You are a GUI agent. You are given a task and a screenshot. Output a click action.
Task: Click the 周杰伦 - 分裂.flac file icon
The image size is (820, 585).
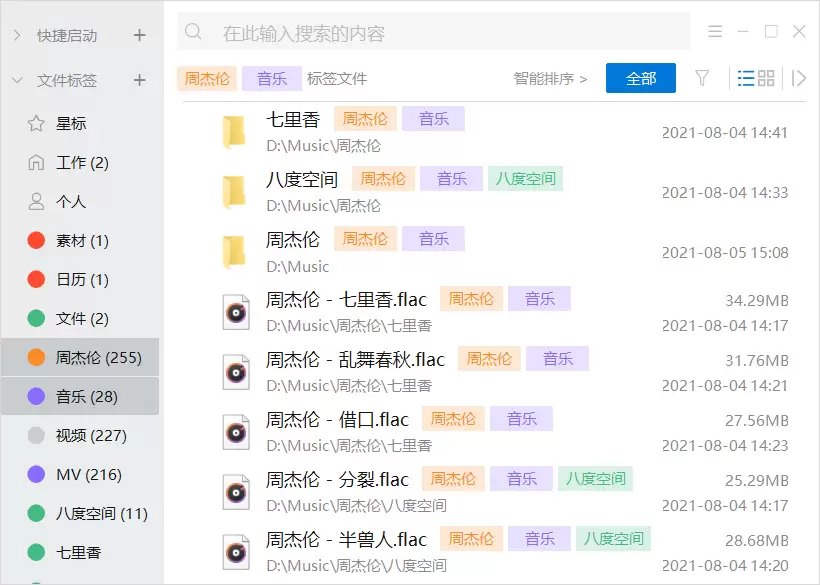(x=236, y=492)
